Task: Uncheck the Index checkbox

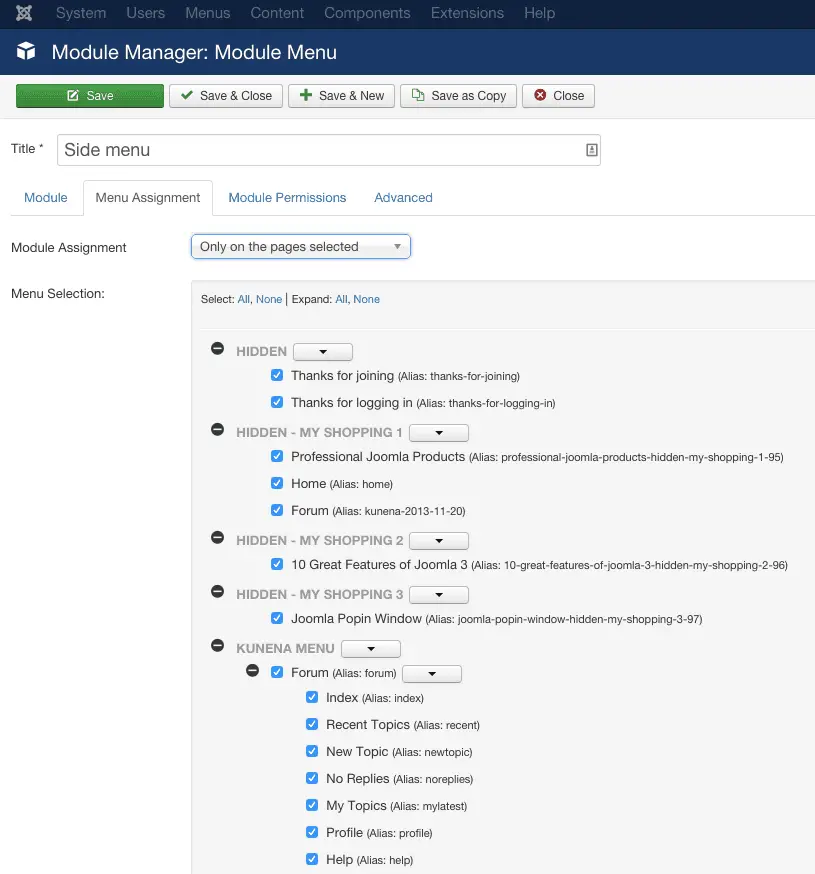Action: click(312, 697)
